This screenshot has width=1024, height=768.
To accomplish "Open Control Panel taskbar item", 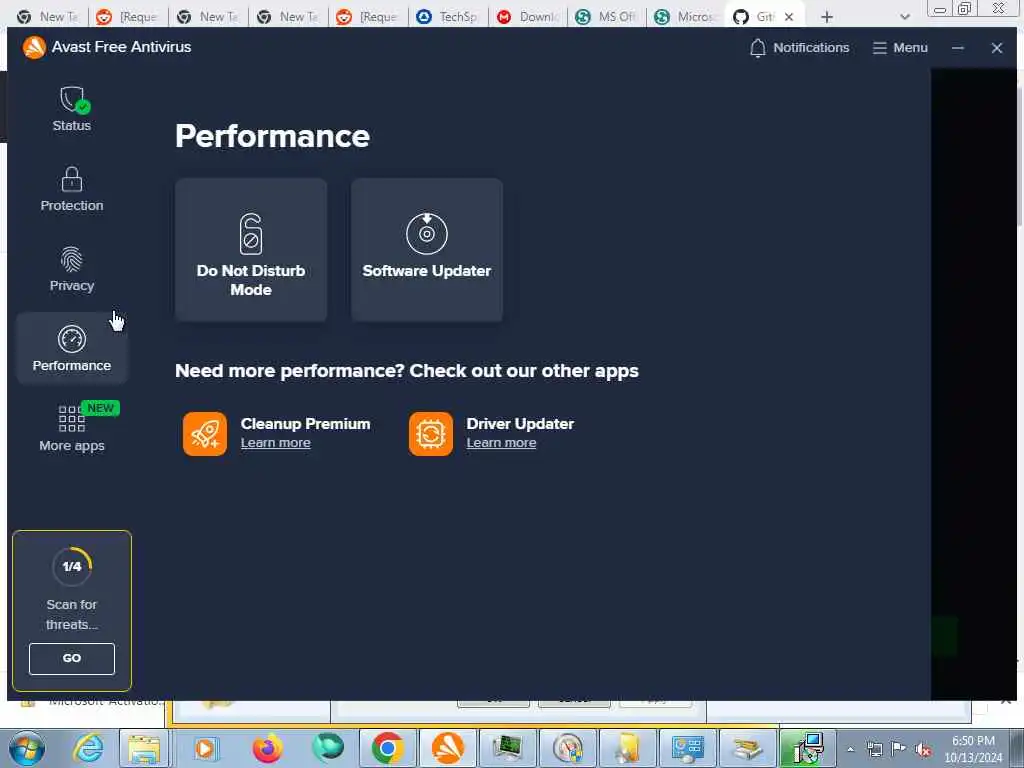I will pyautogui.click(x=688, y=748).
